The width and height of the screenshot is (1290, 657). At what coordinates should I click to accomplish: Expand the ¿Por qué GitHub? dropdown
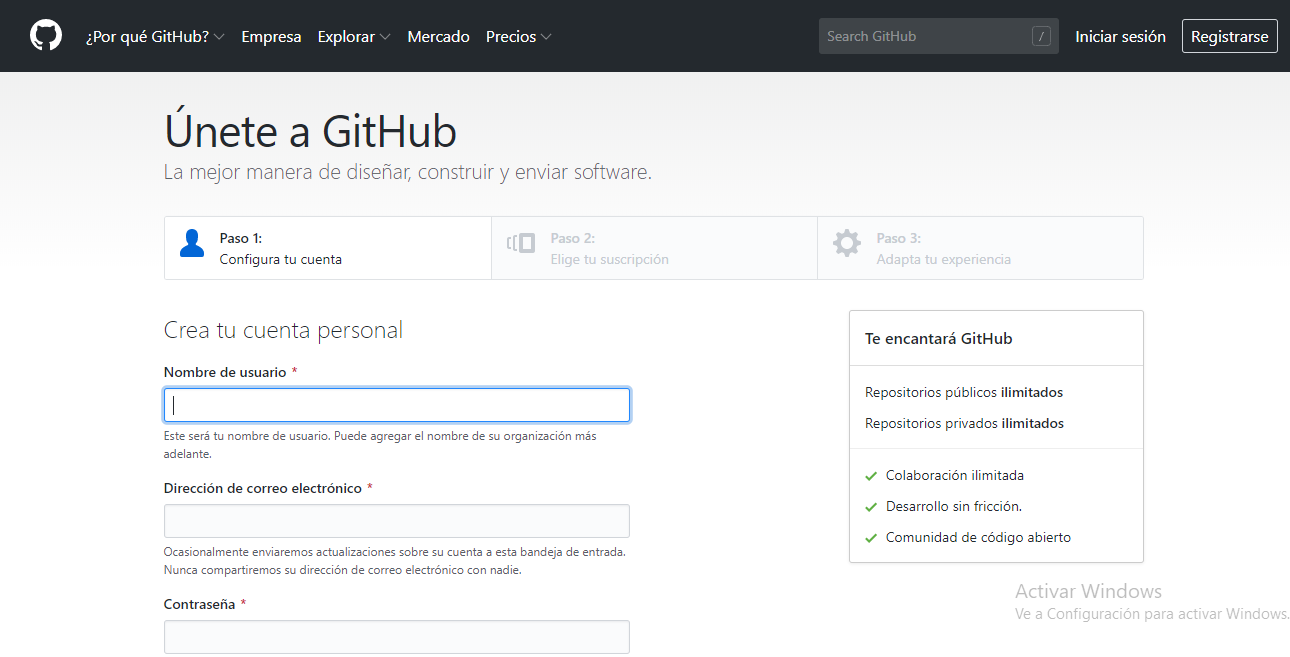[x=155, y=37]
